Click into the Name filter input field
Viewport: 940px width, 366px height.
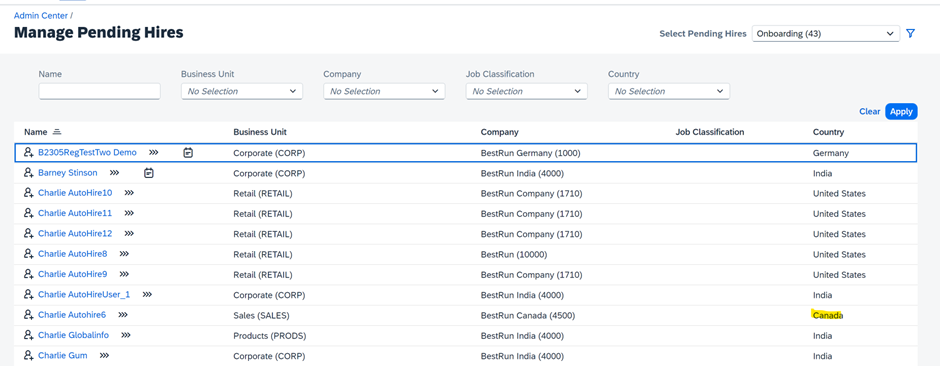pyautogui.click(x=100, y=91)
